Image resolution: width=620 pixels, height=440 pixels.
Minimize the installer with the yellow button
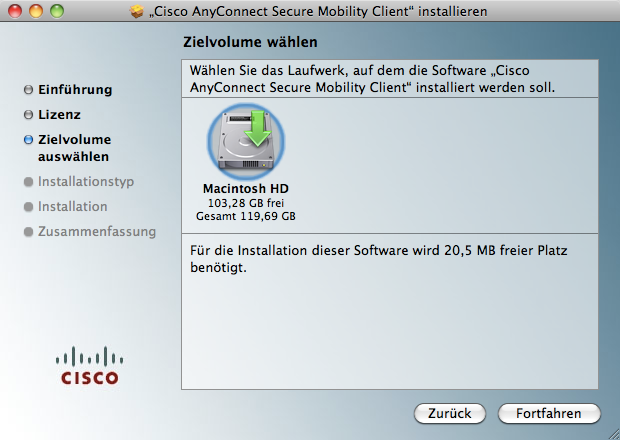35,12
